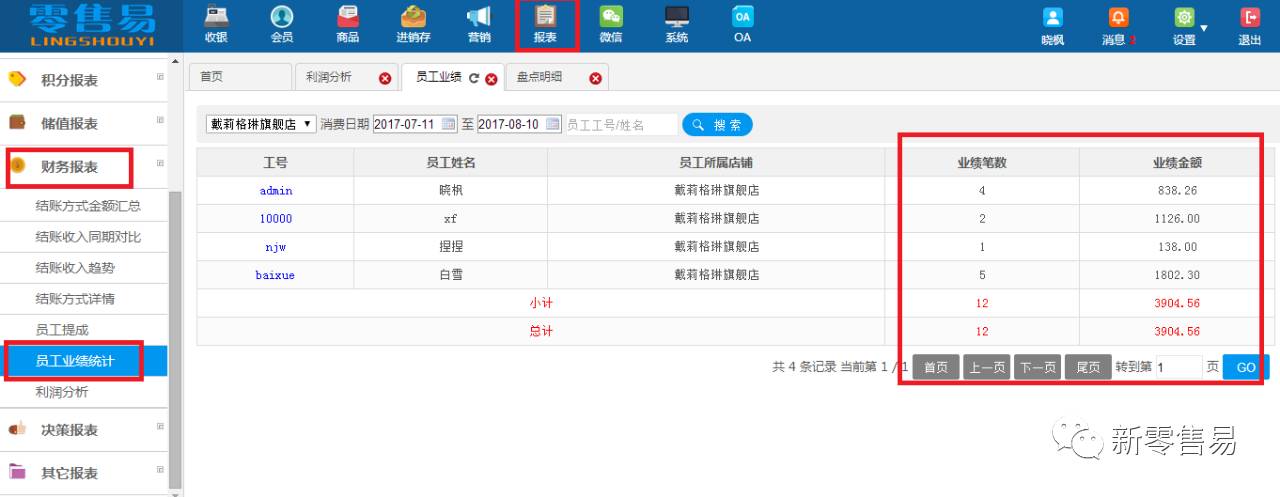
Task: Open the 消息 messages bell icon
Action: point(1118,27)
